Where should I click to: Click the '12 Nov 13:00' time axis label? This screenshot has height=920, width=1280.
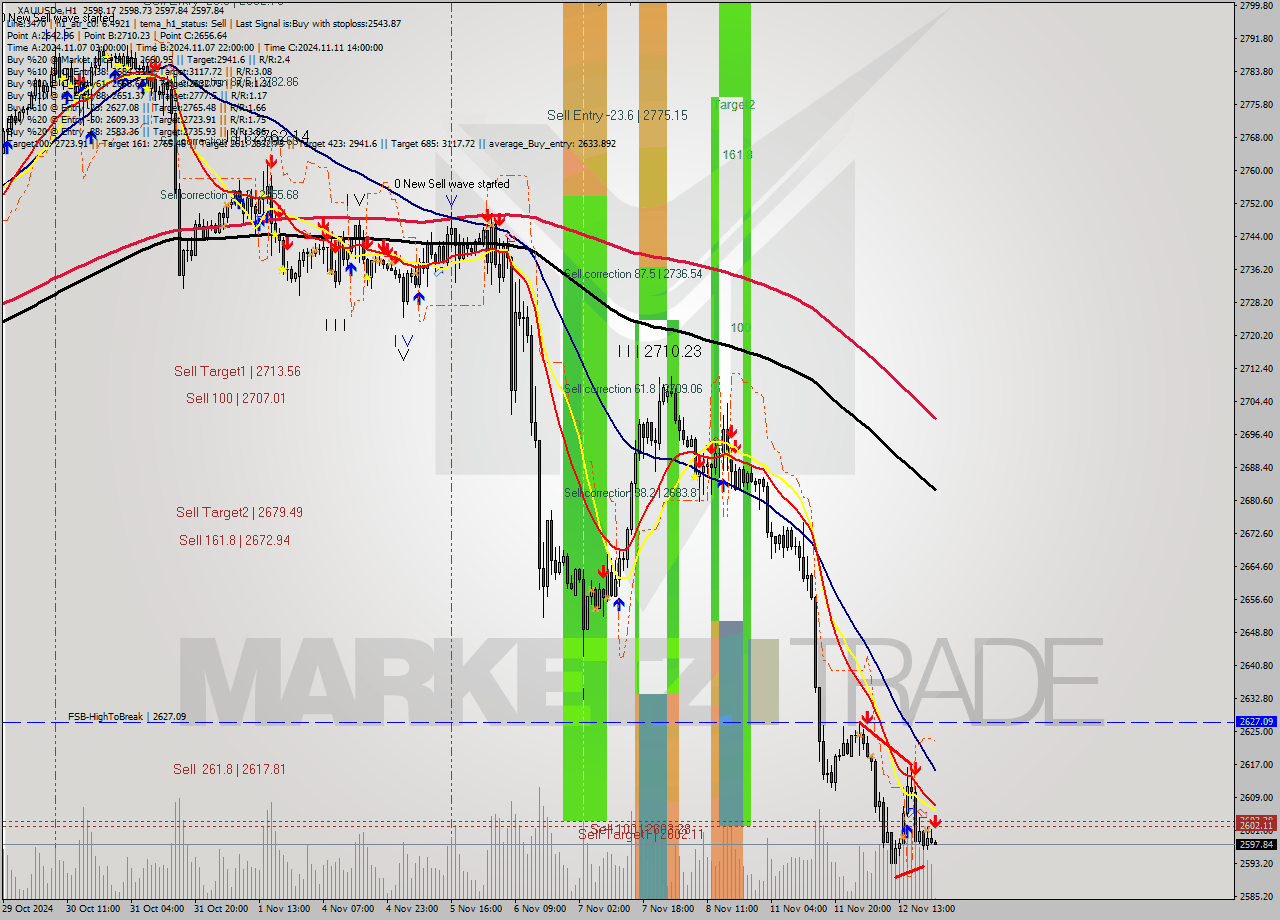[927, 909]
